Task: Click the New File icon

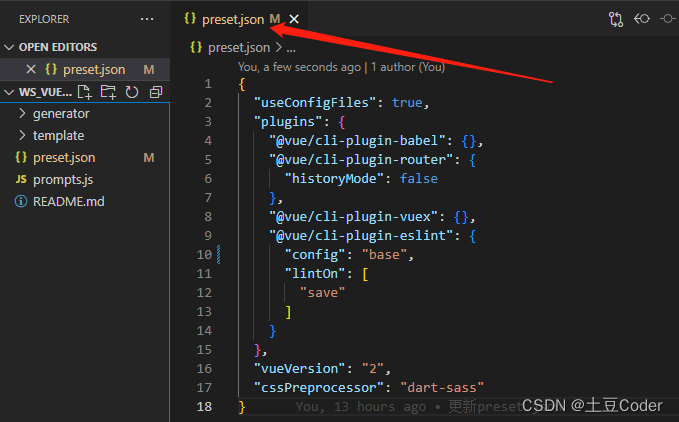Action: pyautogui.click(x=84, y=92)
